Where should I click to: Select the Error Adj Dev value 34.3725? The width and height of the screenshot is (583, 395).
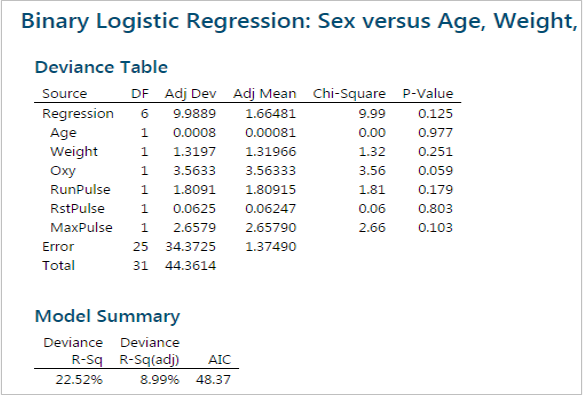[190, 247]
